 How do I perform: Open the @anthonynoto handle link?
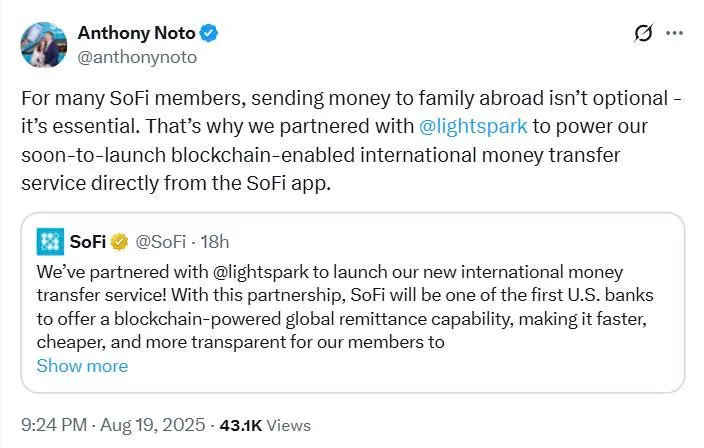(137, 57)
